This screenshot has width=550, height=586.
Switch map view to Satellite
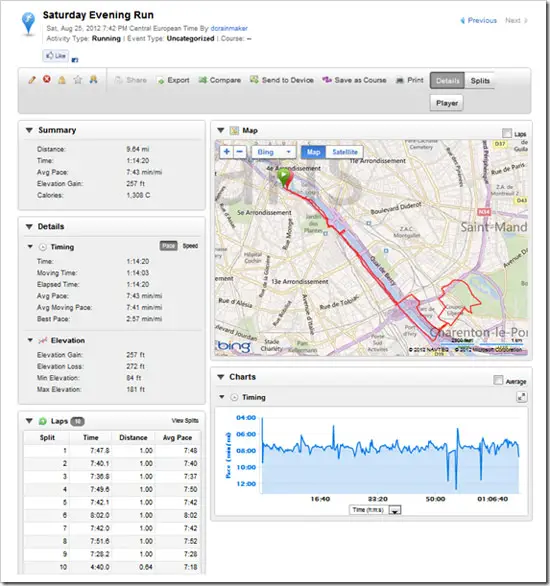[345, 152]
